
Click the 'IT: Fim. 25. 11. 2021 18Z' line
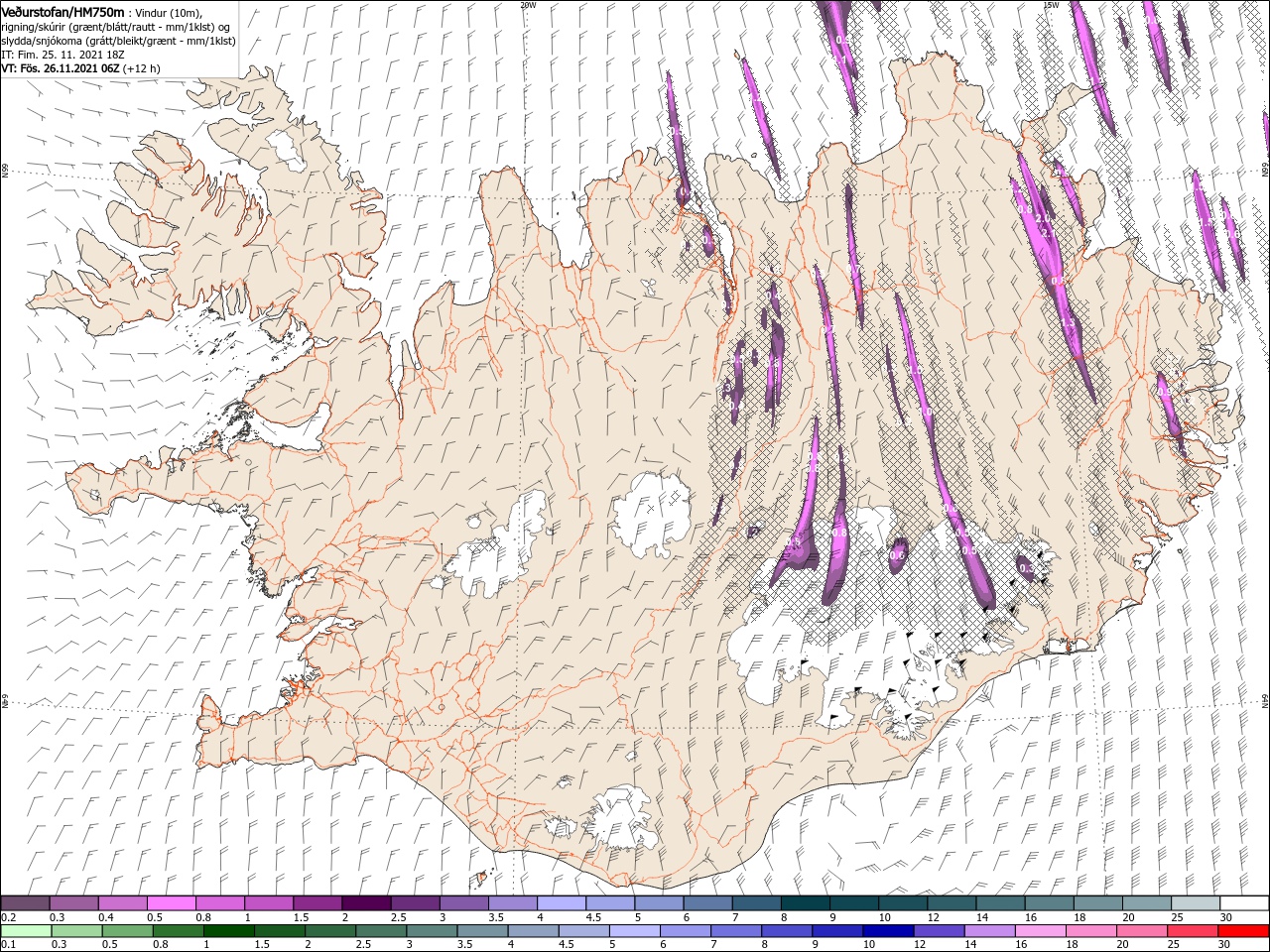[63, 55]
